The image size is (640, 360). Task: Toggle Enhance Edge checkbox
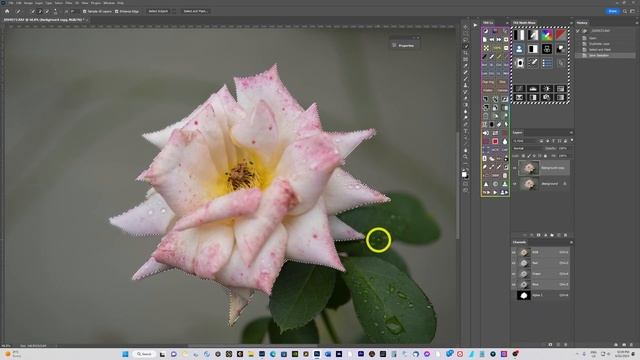point(116,11)
